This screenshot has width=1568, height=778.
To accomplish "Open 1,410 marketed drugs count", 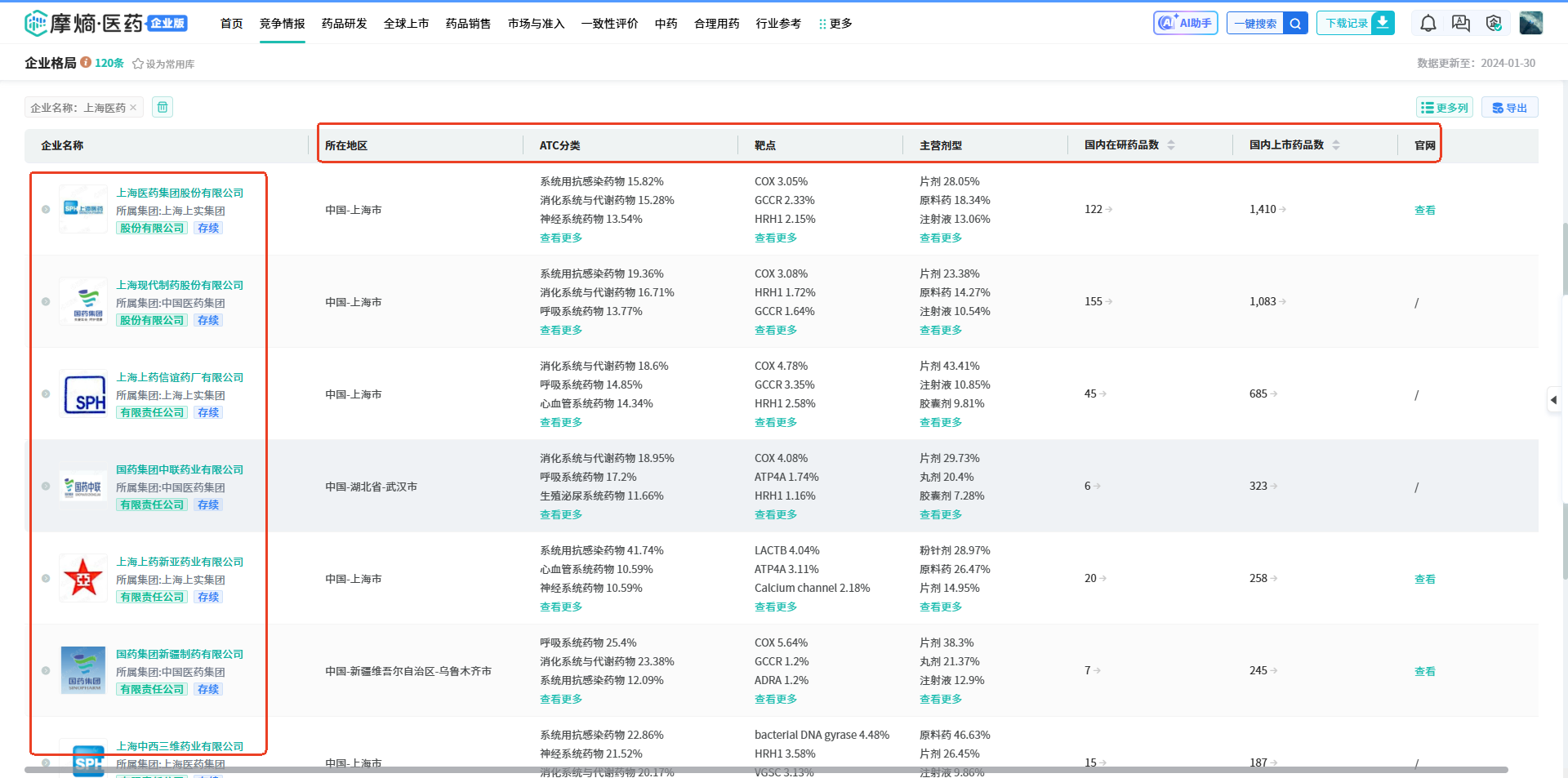I will pyautogui.click(x=1267, y=209).
